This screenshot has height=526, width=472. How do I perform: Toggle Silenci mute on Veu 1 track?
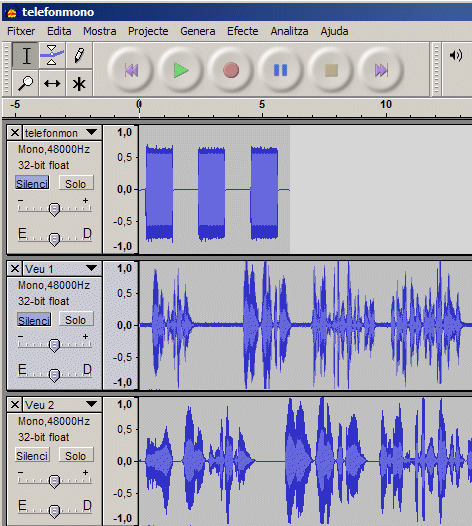click(34, 320)
